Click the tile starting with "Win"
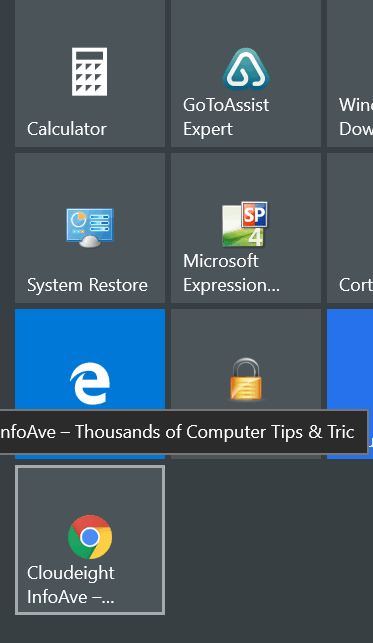Screen dimensions: 373x643 pyautogui.click(x=350, y=73)
